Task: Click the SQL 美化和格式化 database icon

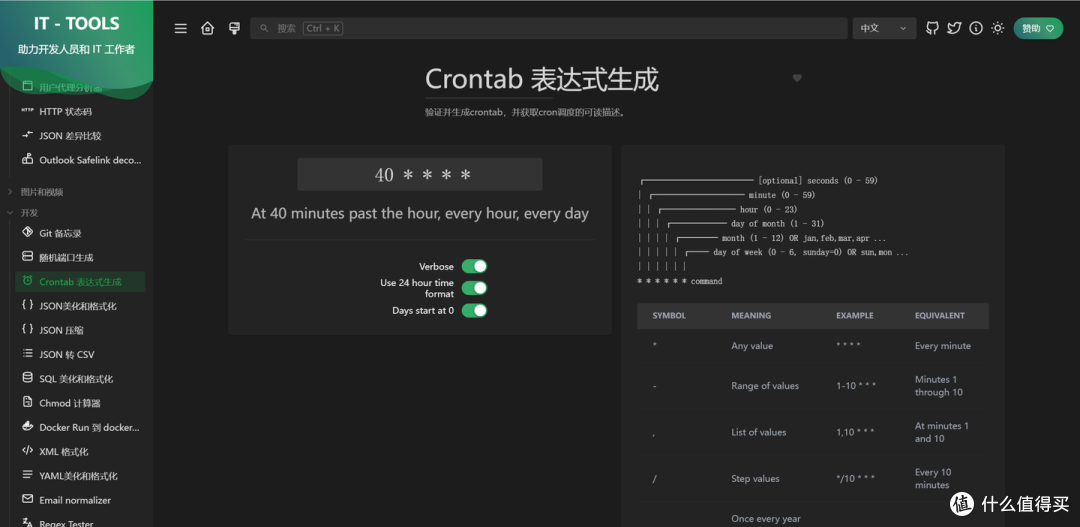Action: 28,378
